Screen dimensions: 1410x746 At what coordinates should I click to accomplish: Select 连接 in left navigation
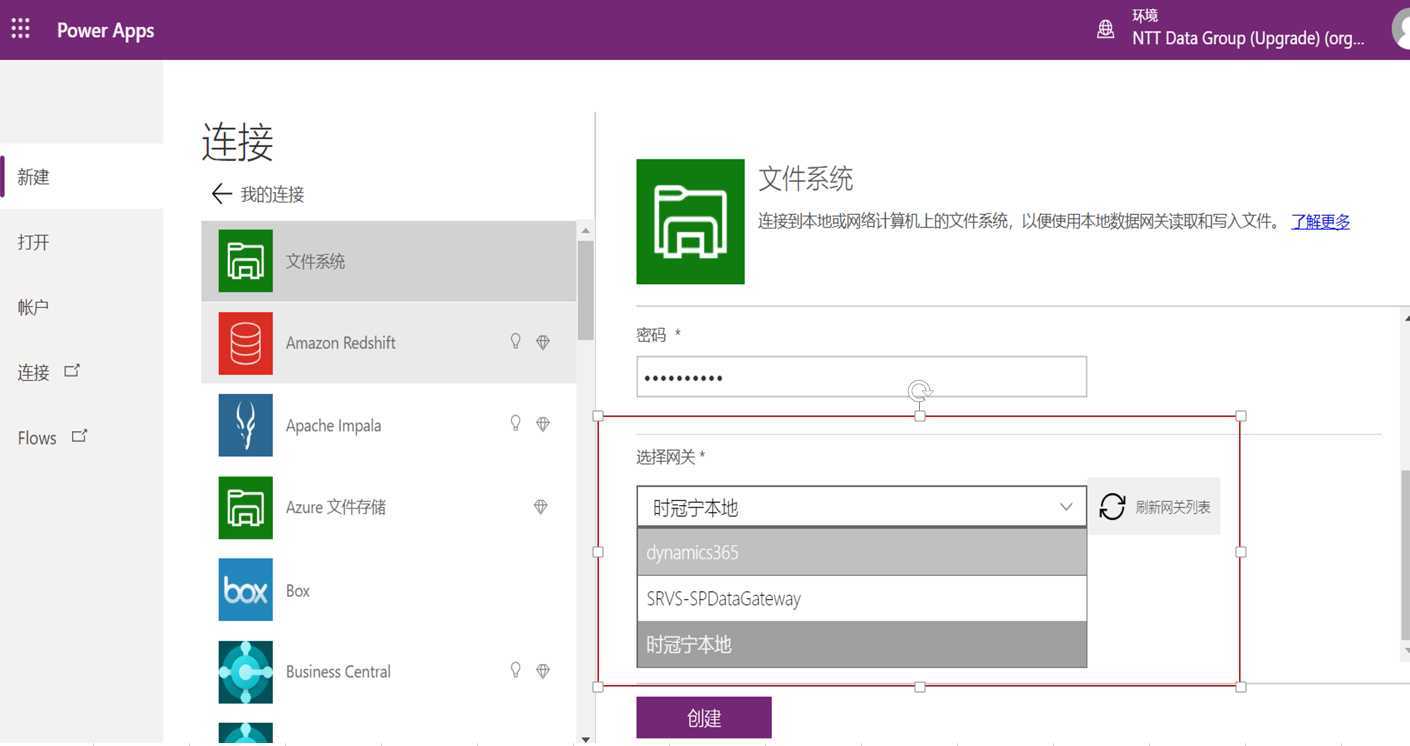click(33, 372)
